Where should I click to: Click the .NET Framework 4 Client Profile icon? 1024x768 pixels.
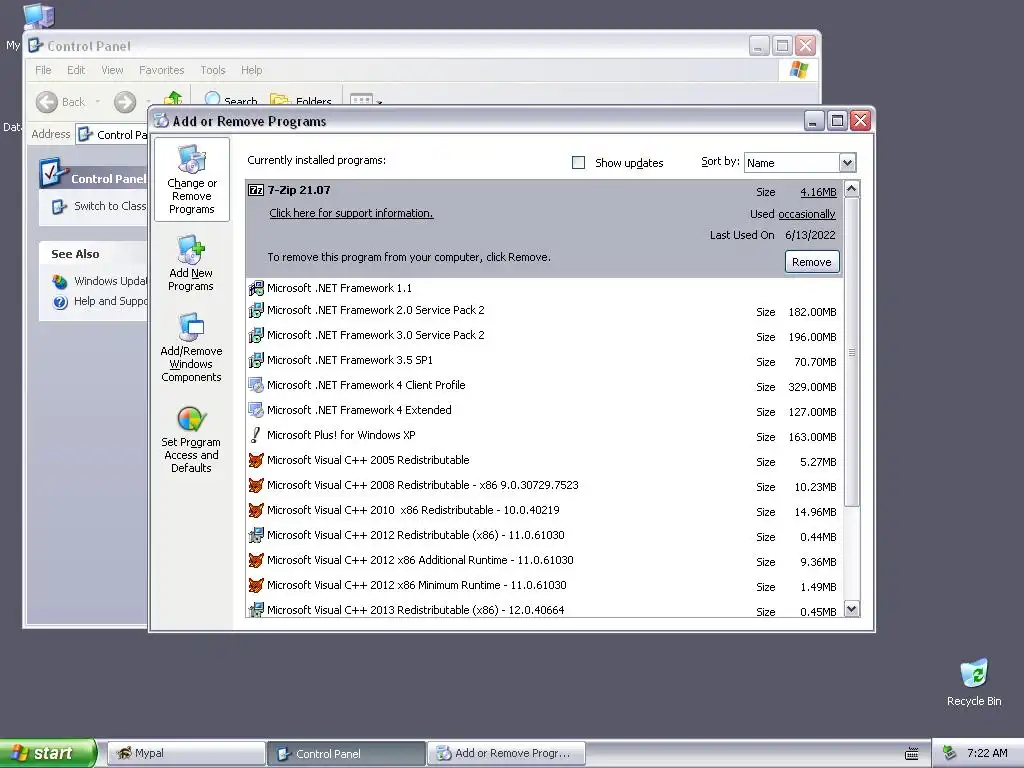pos(256,385)
